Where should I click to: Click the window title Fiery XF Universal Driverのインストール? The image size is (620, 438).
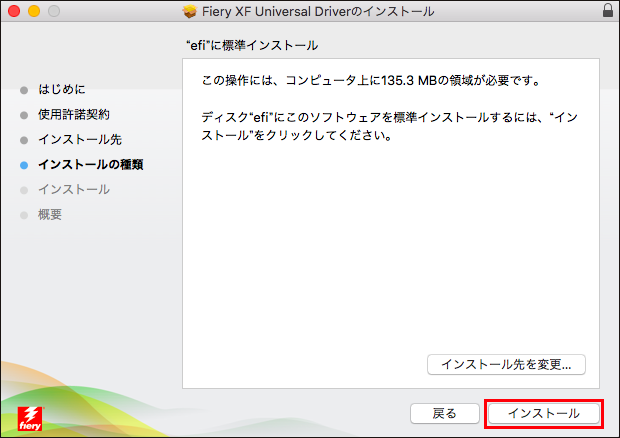[x=318, y=11]
